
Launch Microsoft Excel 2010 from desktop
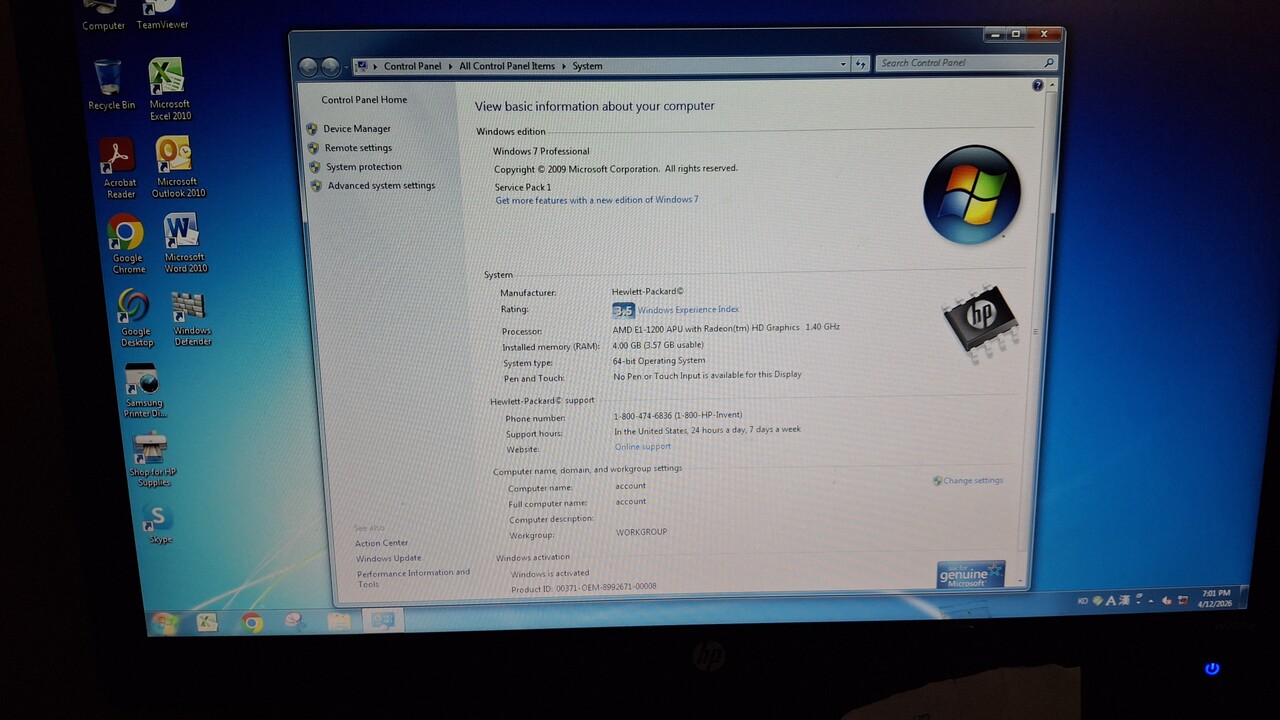[167, 80]
